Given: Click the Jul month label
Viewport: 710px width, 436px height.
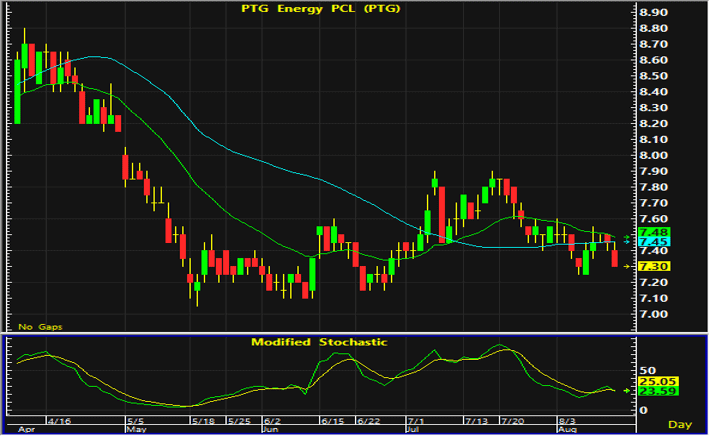Looking at the screenshot, I should pos(413,429).
